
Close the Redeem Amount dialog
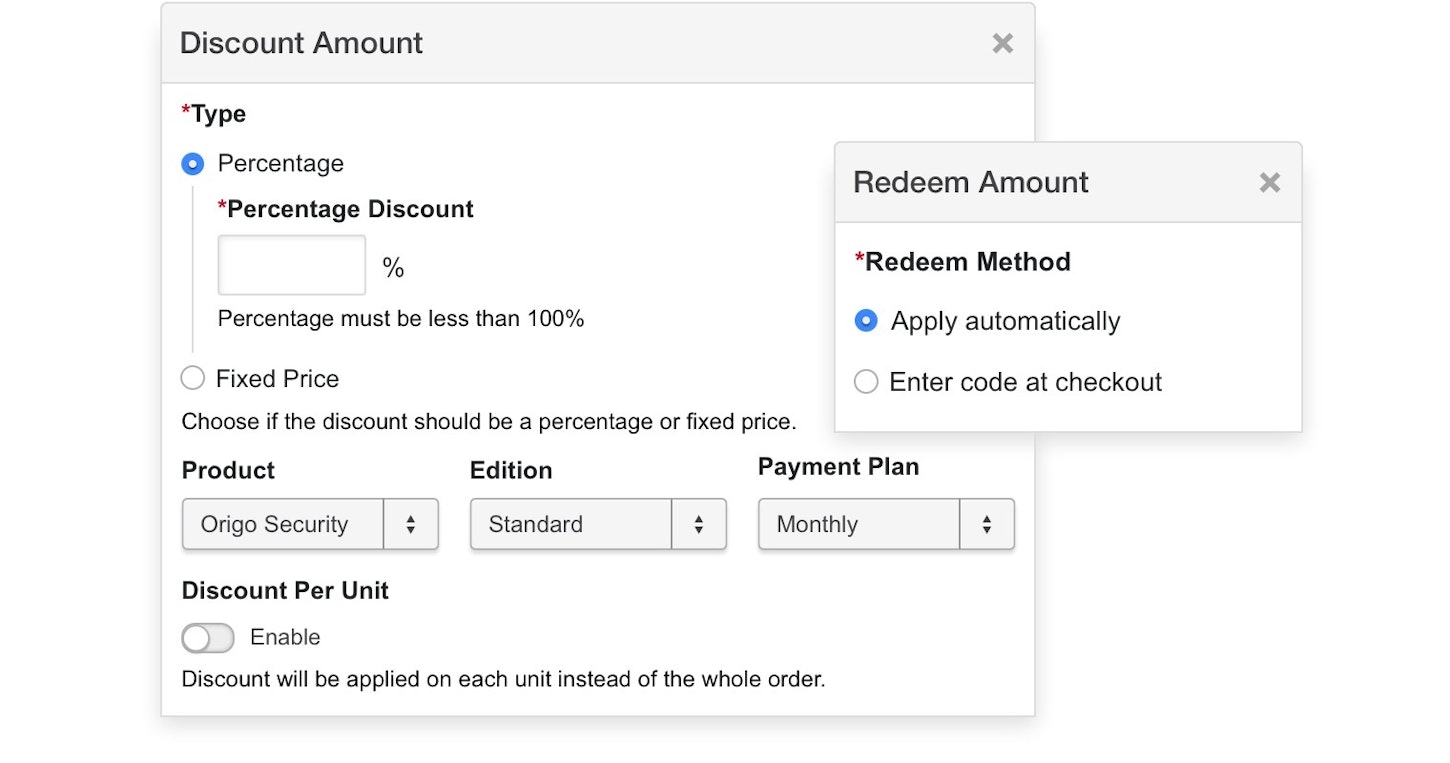tap(1269, 182)
